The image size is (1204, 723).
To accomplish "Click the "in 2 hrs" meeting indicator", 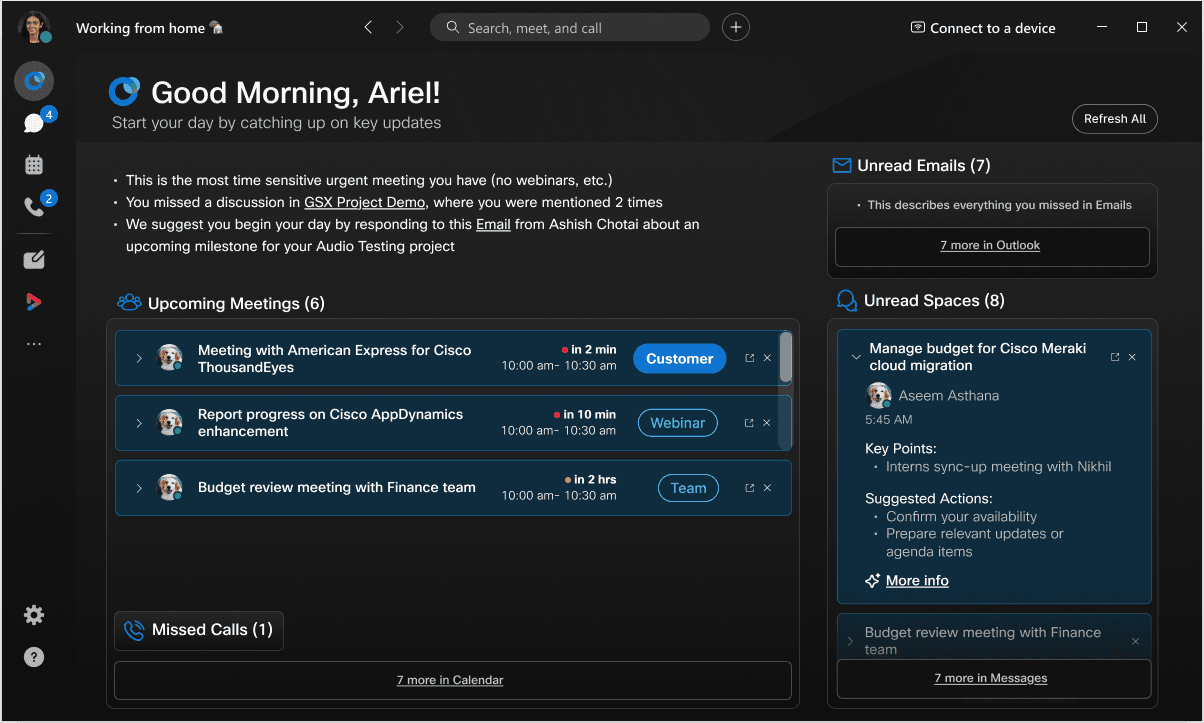I will tap(590, 480).
